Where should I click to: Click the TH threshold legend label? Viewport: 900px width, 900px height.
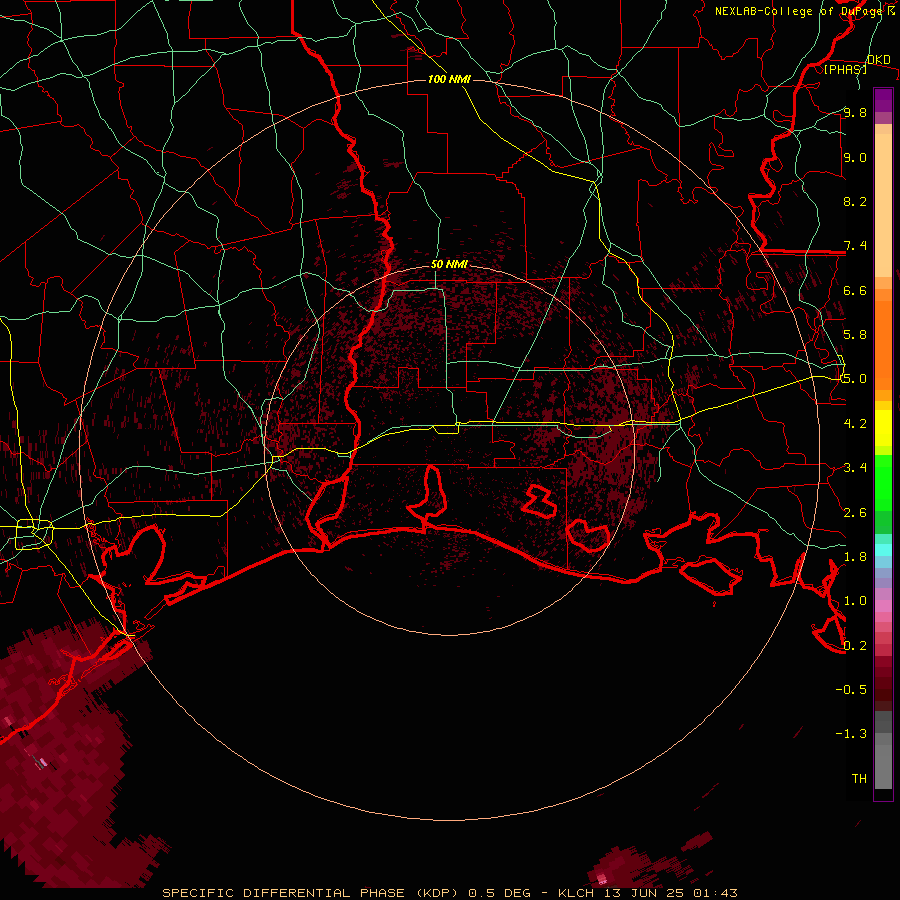pos(859,779)
